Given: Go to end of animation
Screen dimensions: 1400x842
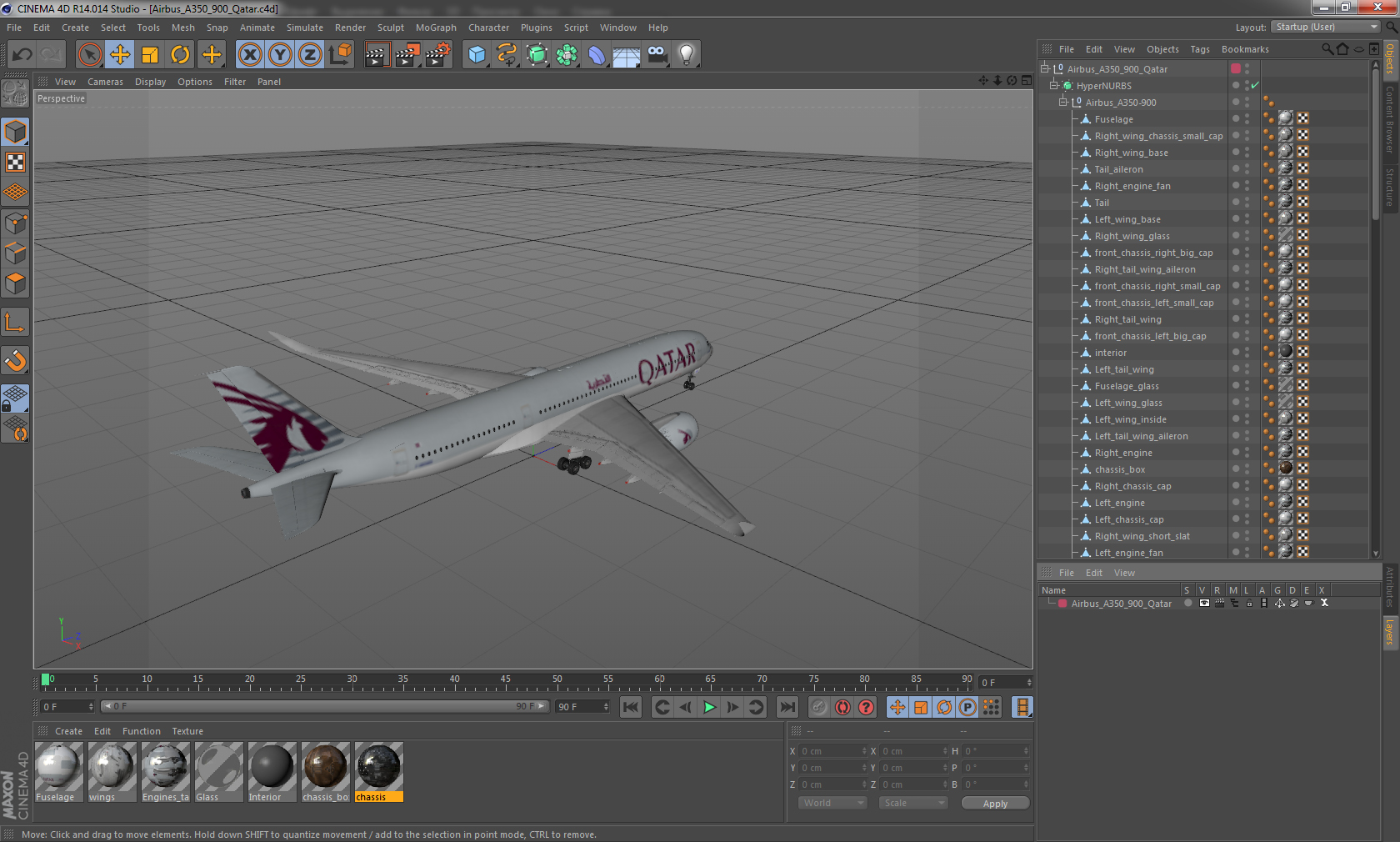Looking at the screenshot, I should pyautogui.click(x=787, y=707).
